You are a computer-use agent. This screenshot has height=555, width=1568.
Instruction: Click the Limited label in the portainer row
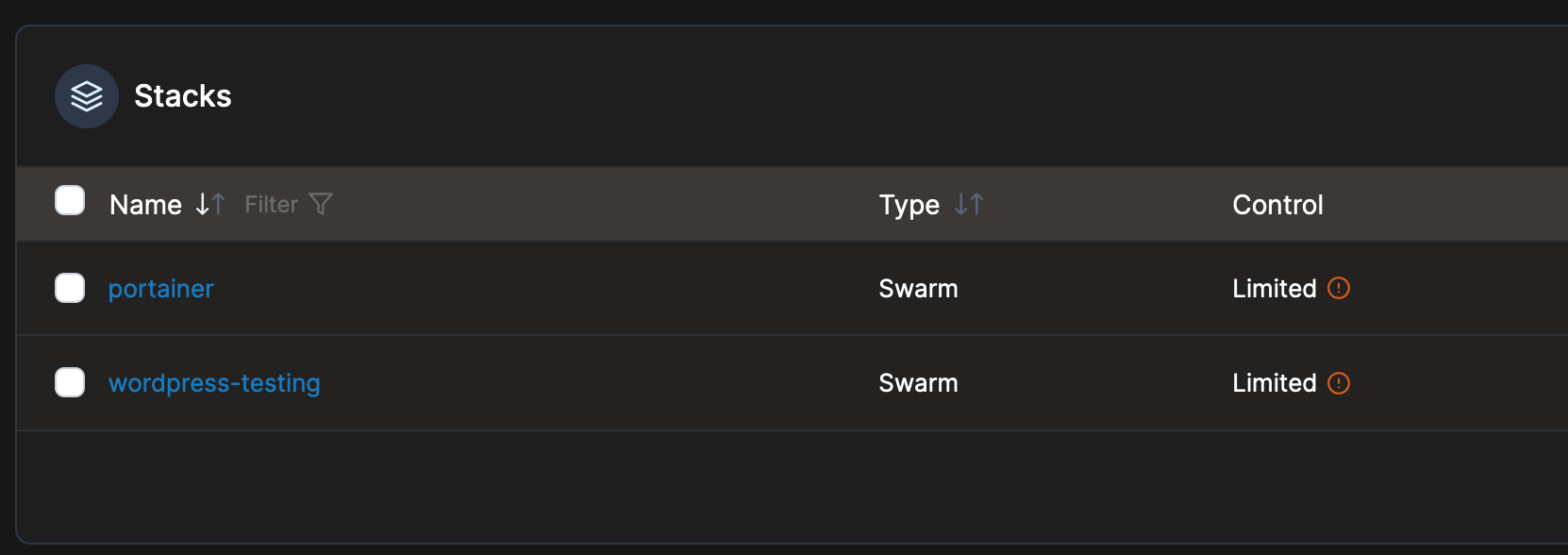click(1274, 289)
